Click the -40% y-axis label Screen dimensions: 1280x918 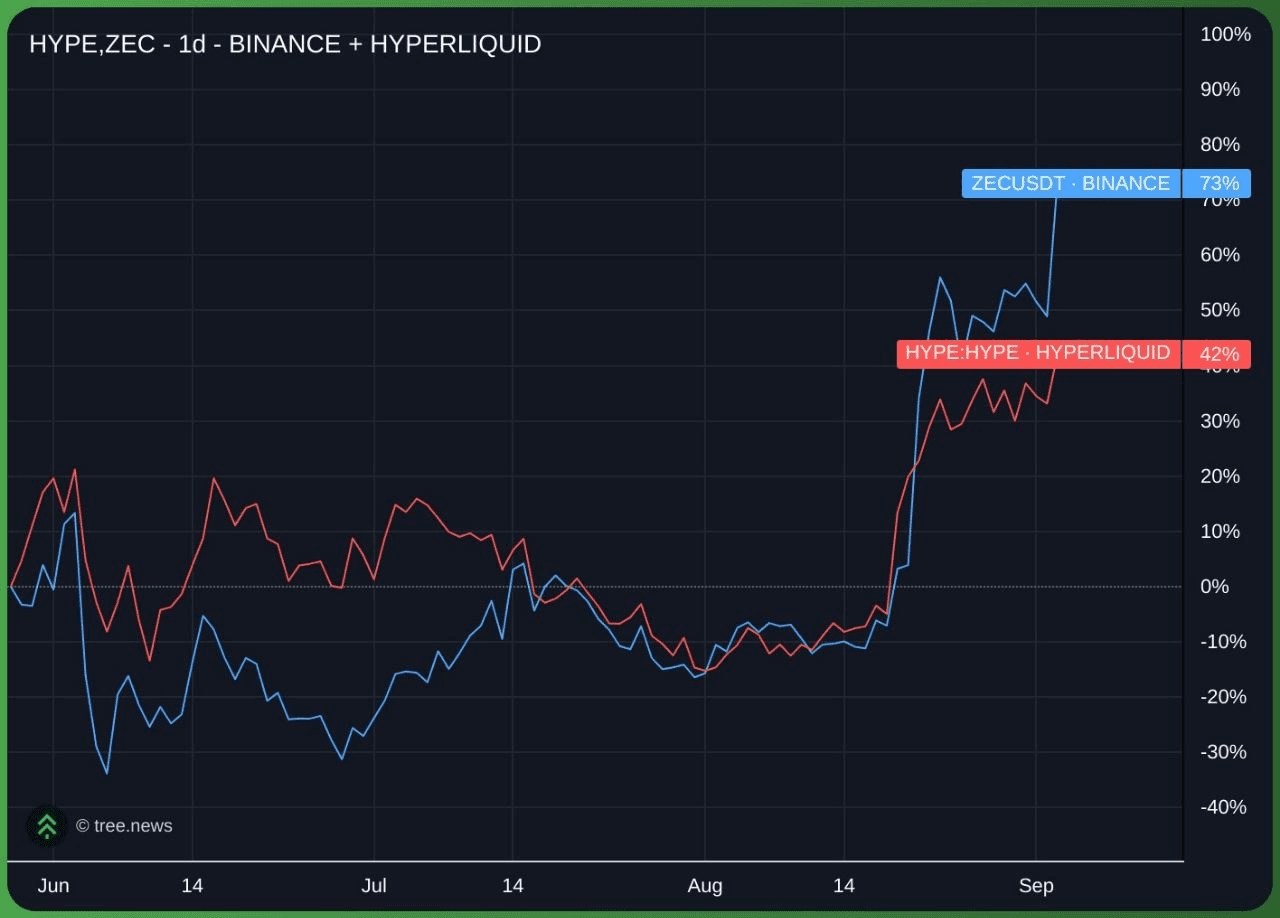click(1223, 807)
